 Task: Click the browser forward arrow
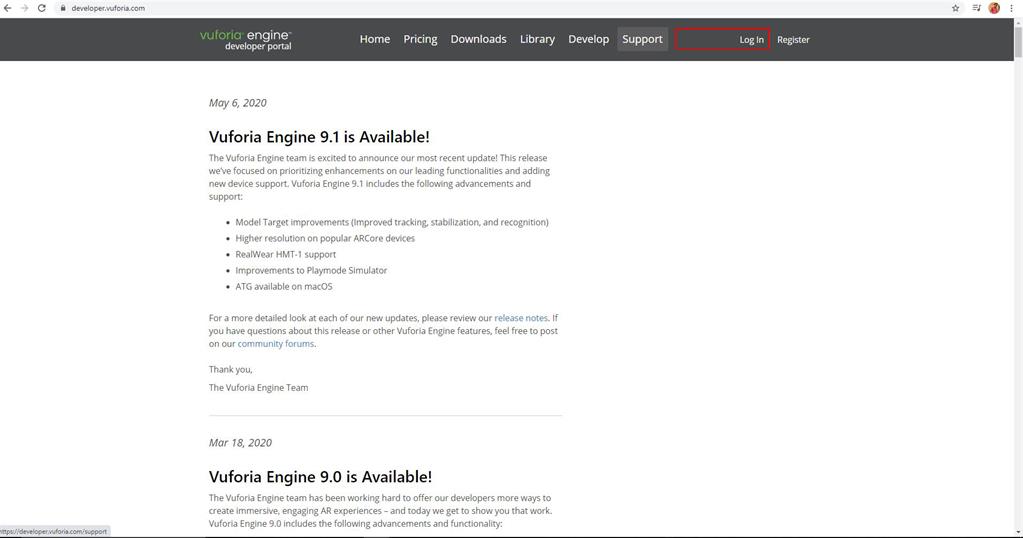[x=24, y=8]
